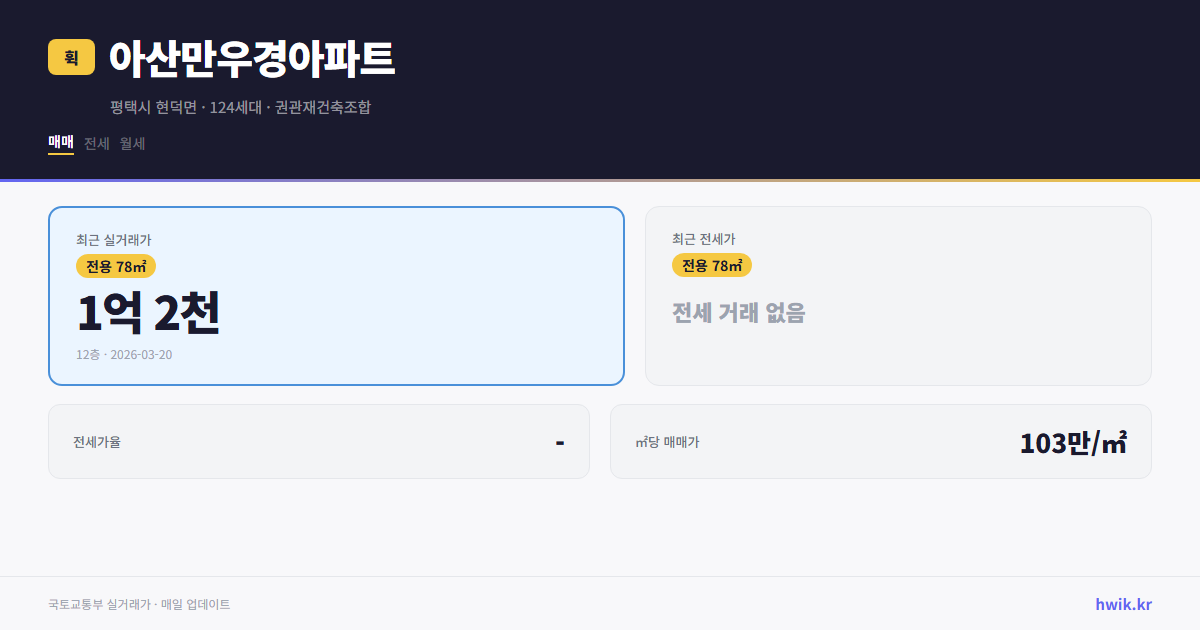Open the 매매 tab
Image resolution: width=1200 pixels, height=630 pixels.
point(60,143)
